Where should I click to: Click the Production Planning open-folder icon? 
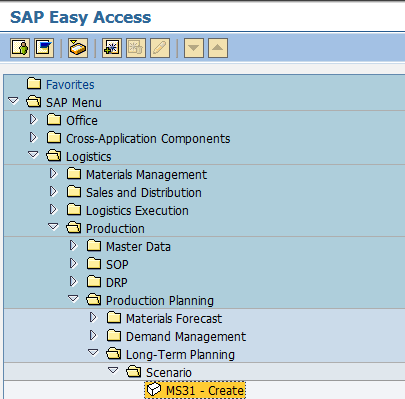(94, 300)
